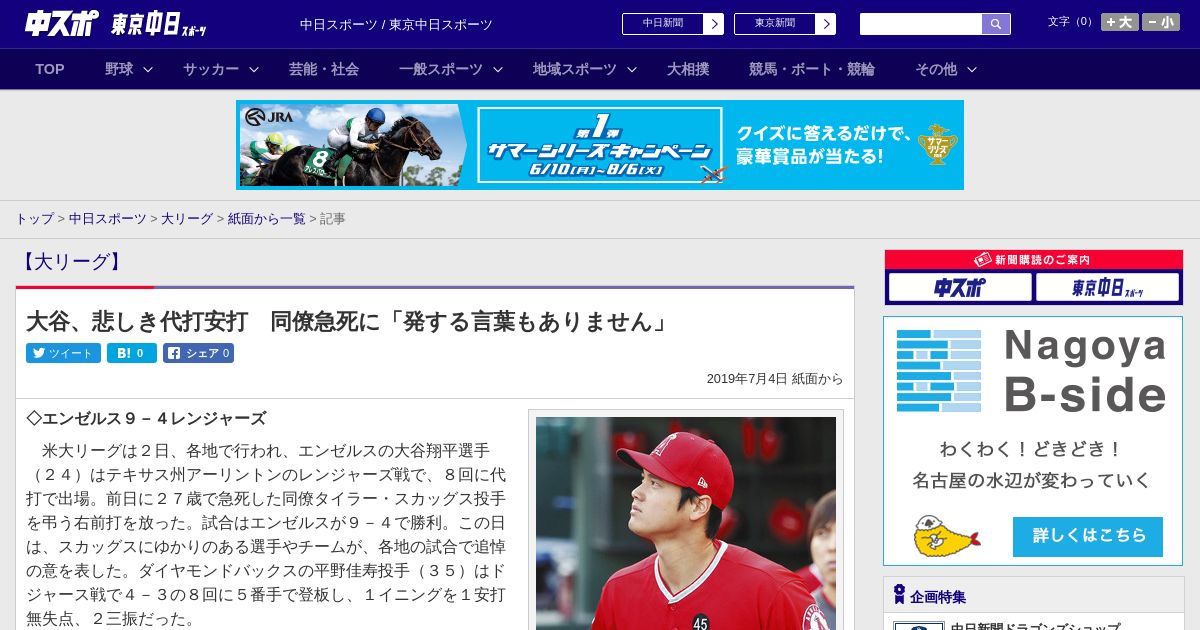Click 中日スポーツ / 東京中日スポーツ header text

[396, 24]
